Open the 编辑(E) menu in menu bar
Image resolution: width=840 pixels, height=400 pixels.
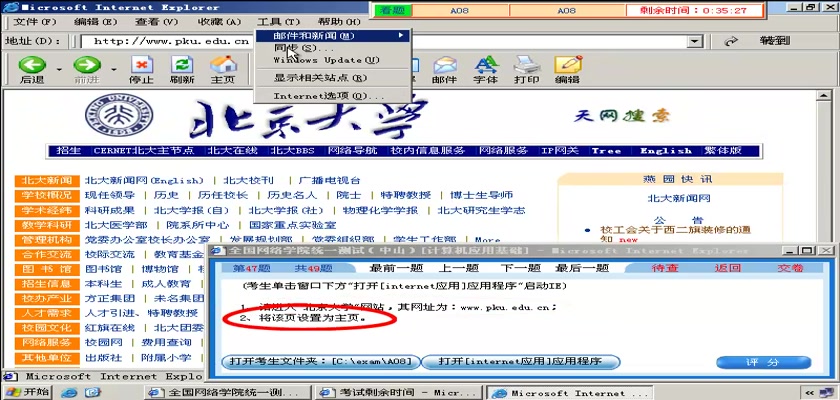click(96, 22)
